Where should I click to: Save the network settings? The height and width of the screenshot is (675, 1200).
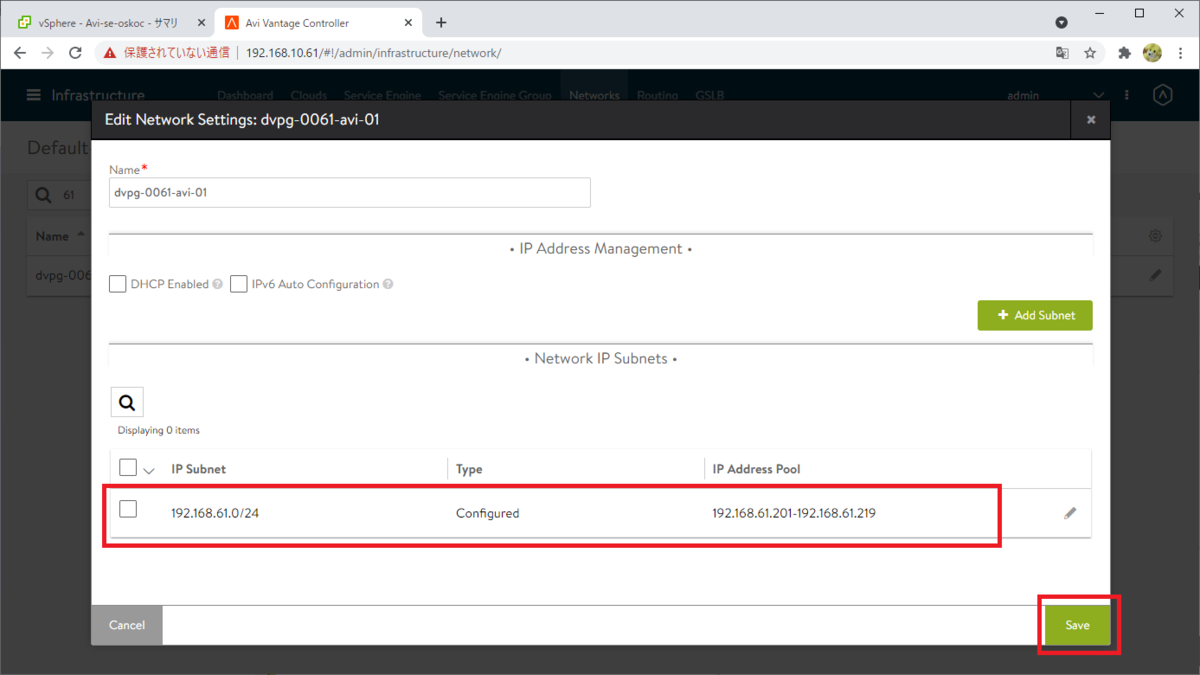(x=1077, y=625)
